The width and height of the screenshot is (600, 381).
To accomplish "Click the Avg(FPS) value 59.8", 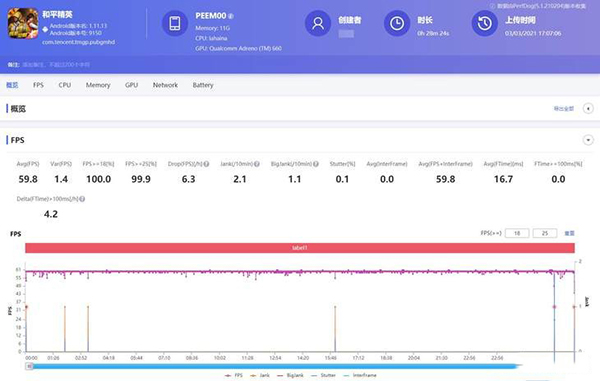I will (28, 179).
